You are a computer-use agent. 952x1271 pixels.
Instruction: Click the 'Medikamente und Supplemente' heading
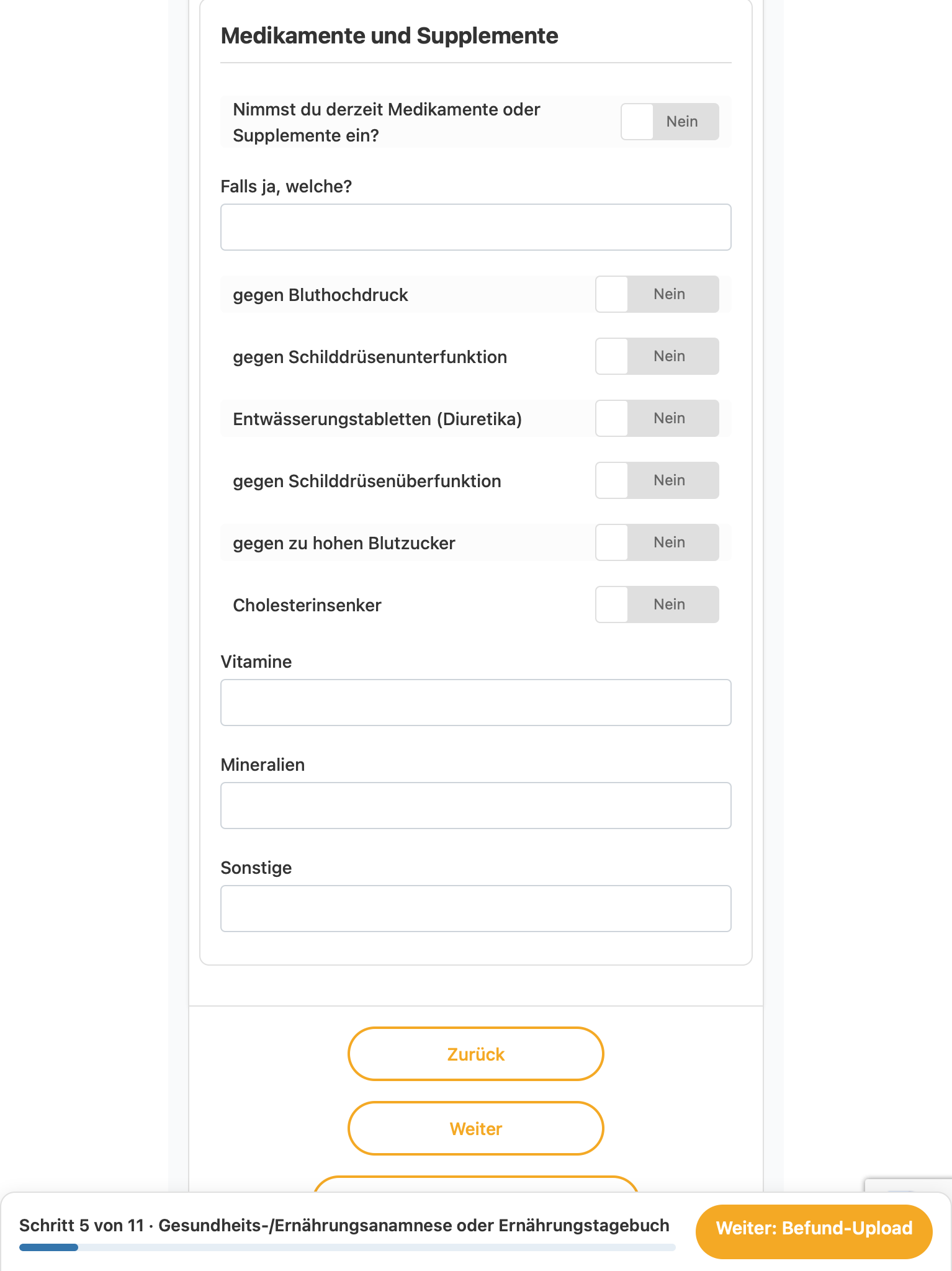pyautogui.click(x=390, y=36)
